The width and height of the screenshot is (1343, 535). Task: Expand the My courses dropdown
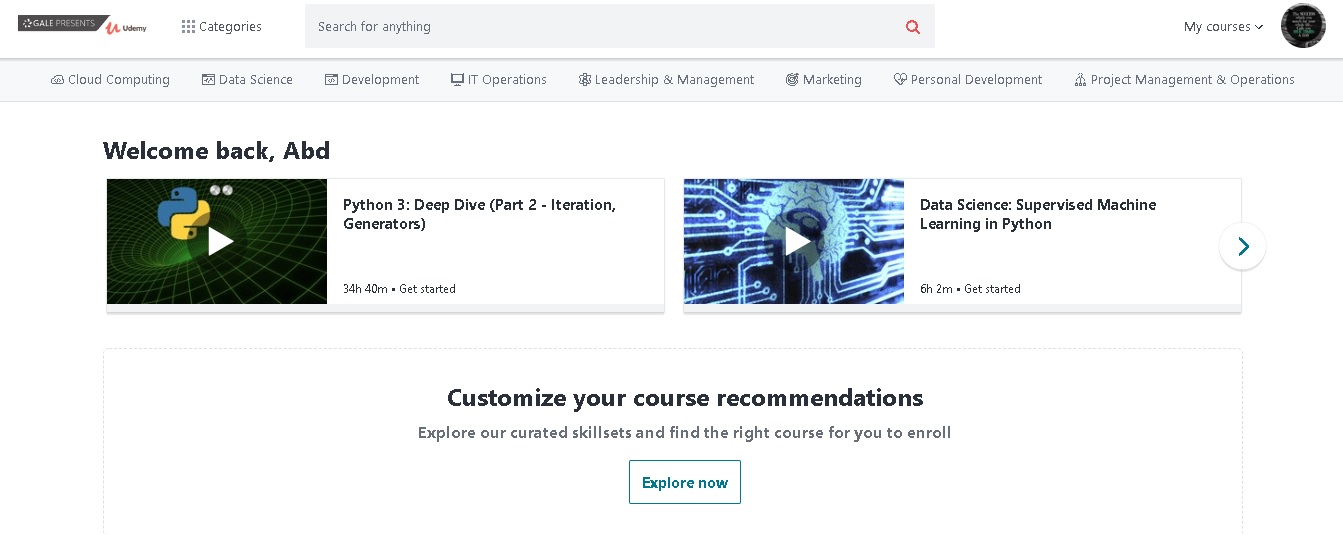1223,27
